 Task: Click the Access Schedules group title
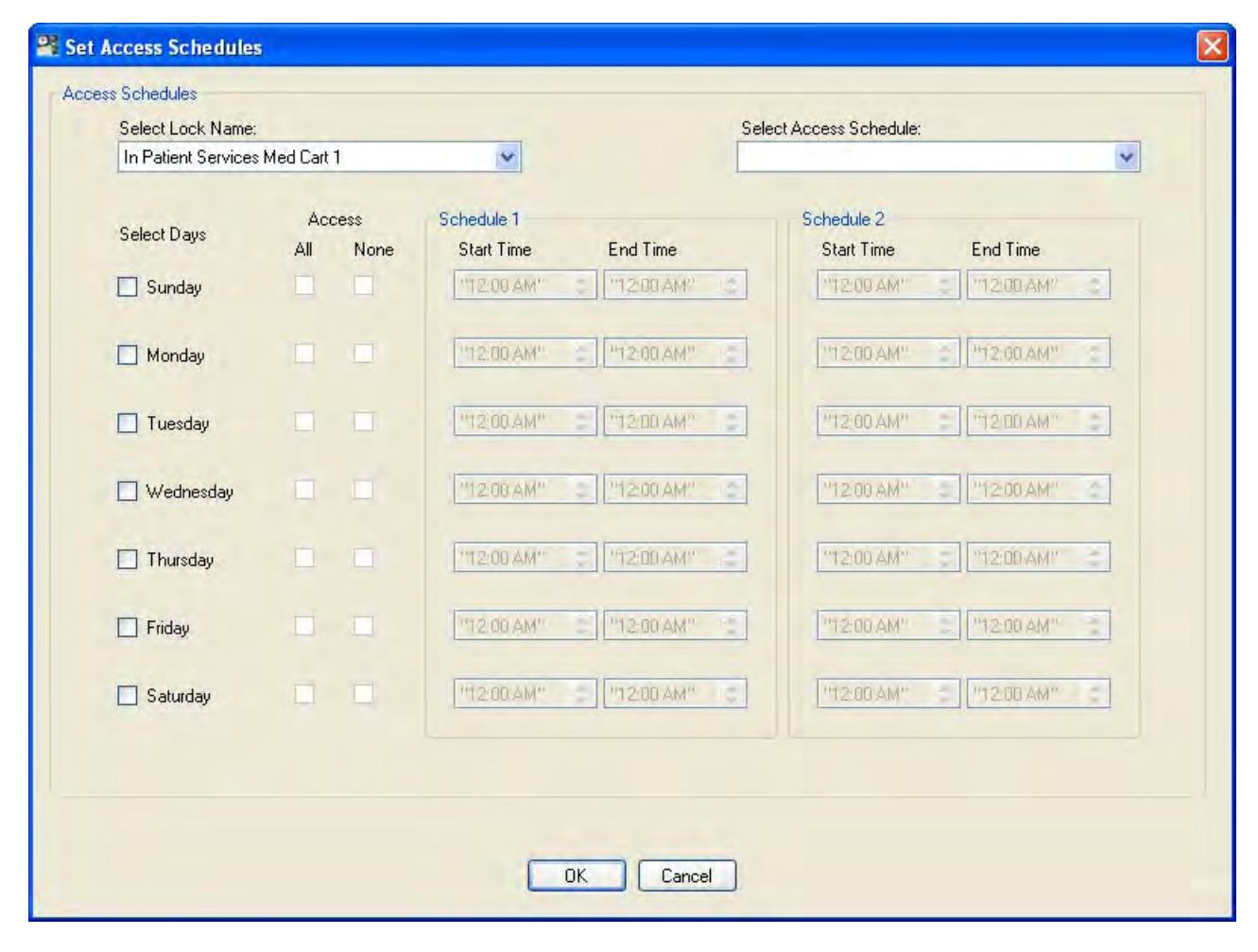tap(129, 94)
